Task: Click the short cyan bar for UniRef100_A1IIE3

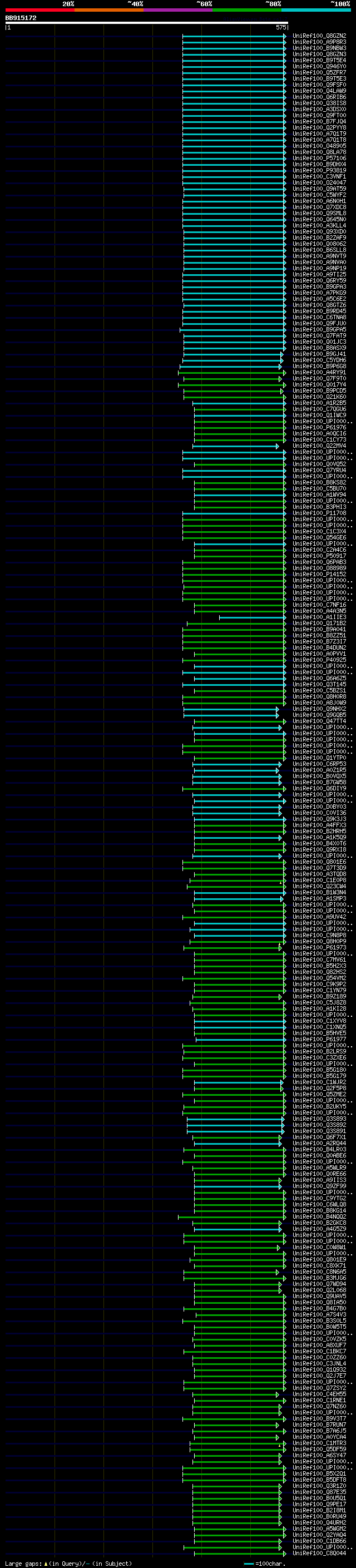Action: (253, 618)
